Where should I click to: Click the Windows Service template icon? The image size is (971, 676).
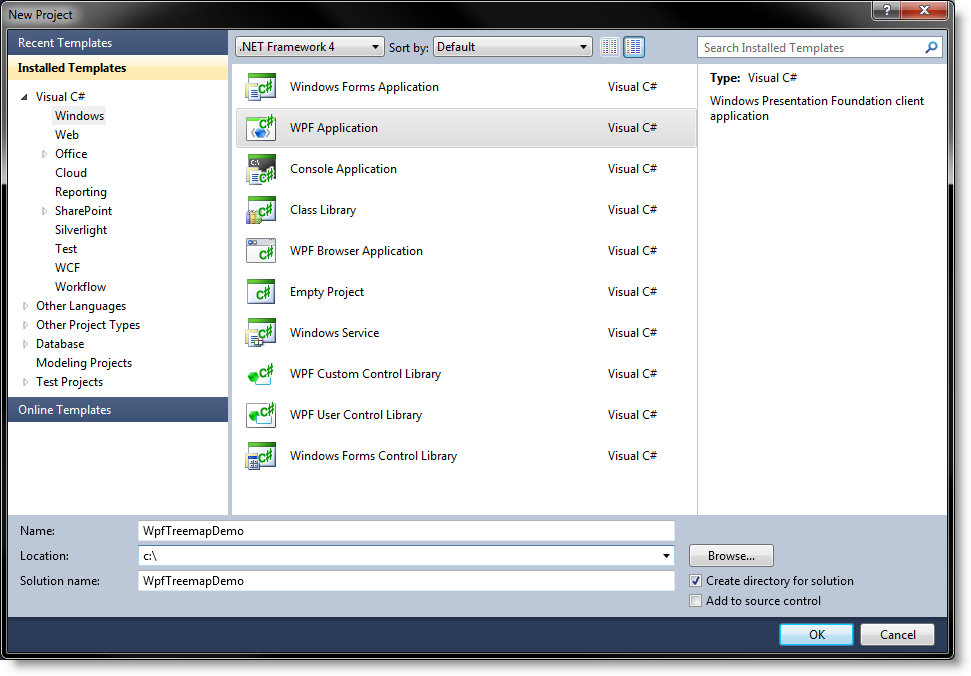coord(261,334)
